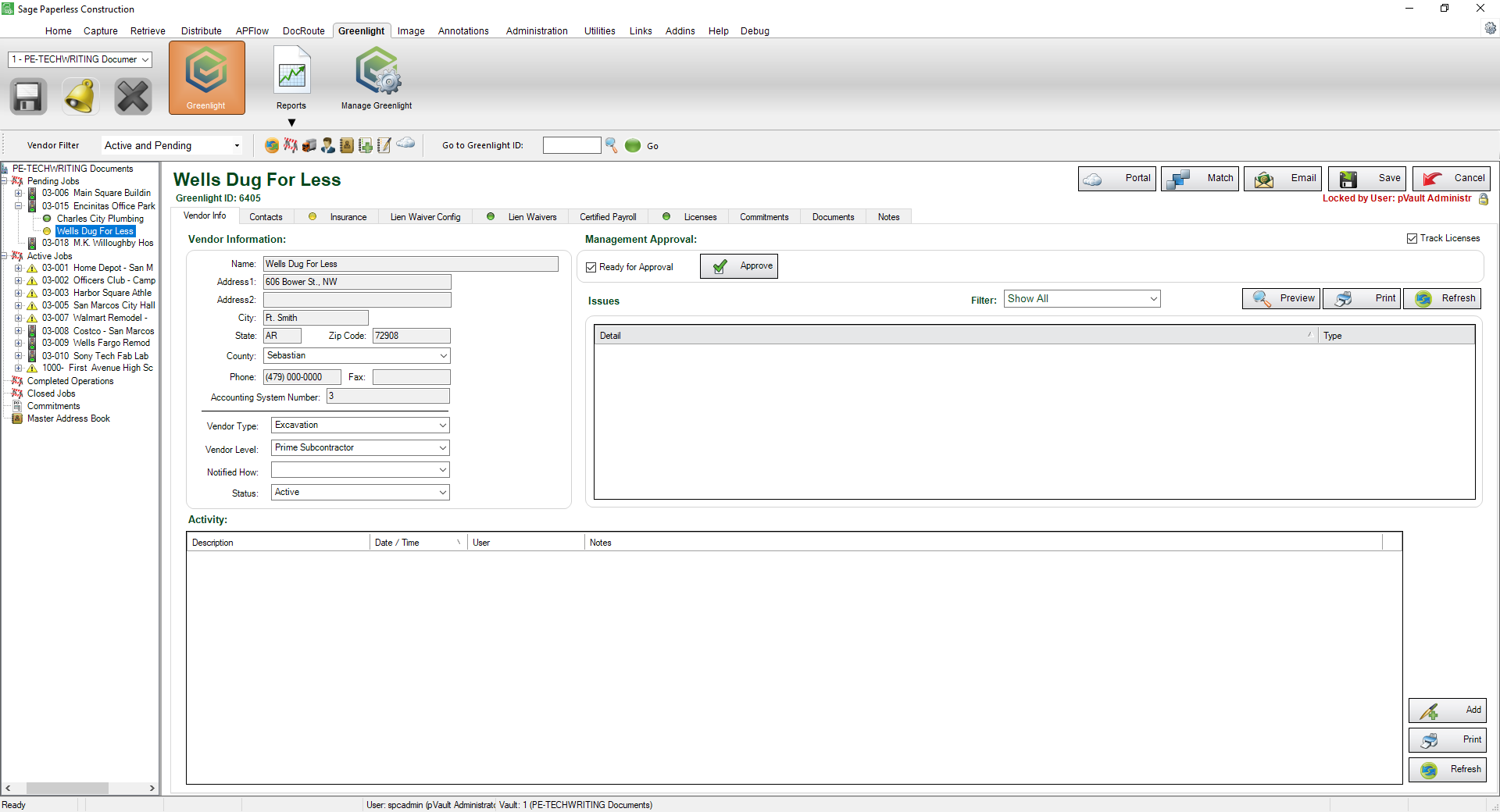Select Charles City Plumbing in tree
Viewport: 1500px width, 812px height.
100,219
